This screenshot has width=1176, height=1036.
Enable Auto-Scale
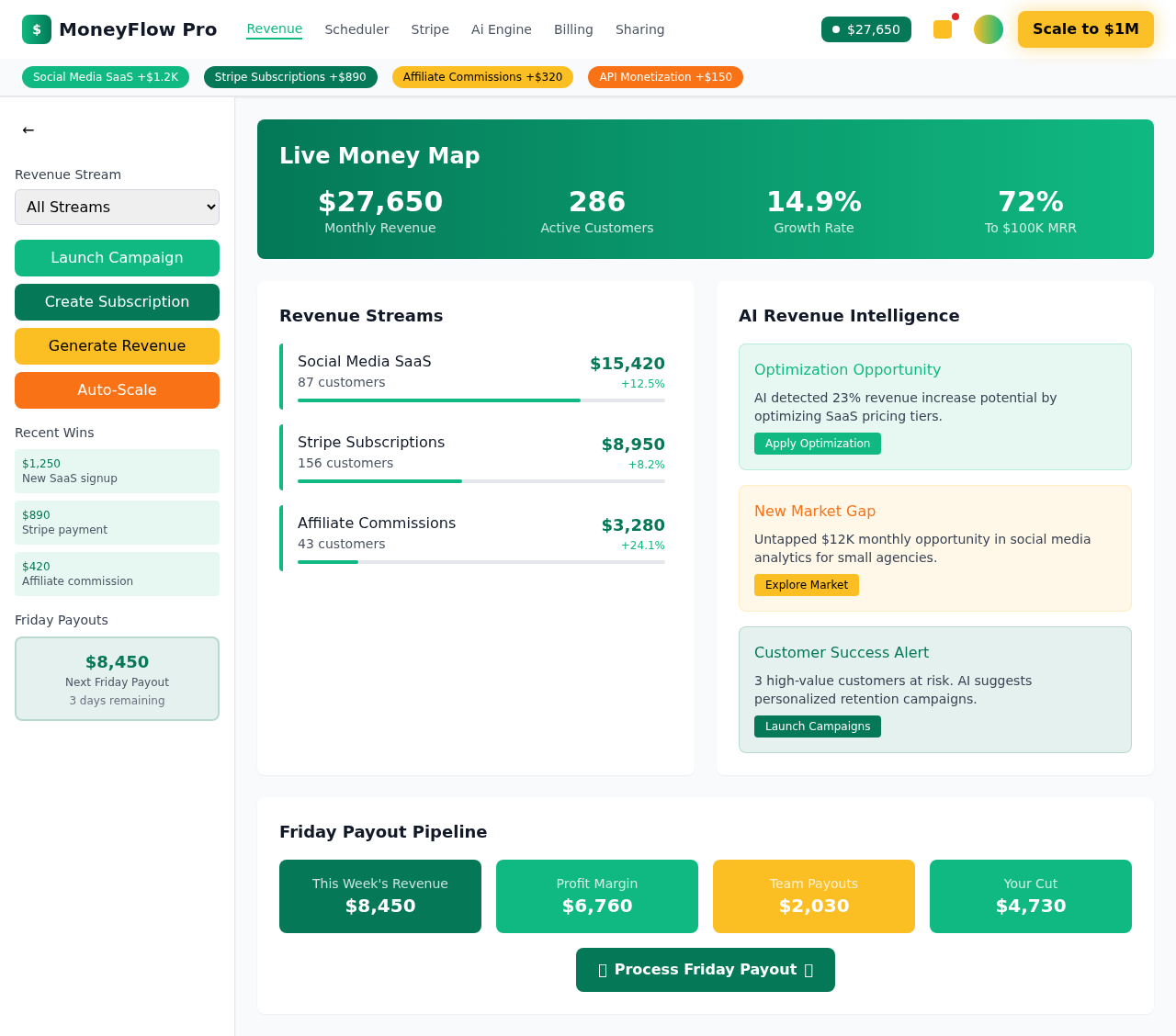tap(117, 390)
